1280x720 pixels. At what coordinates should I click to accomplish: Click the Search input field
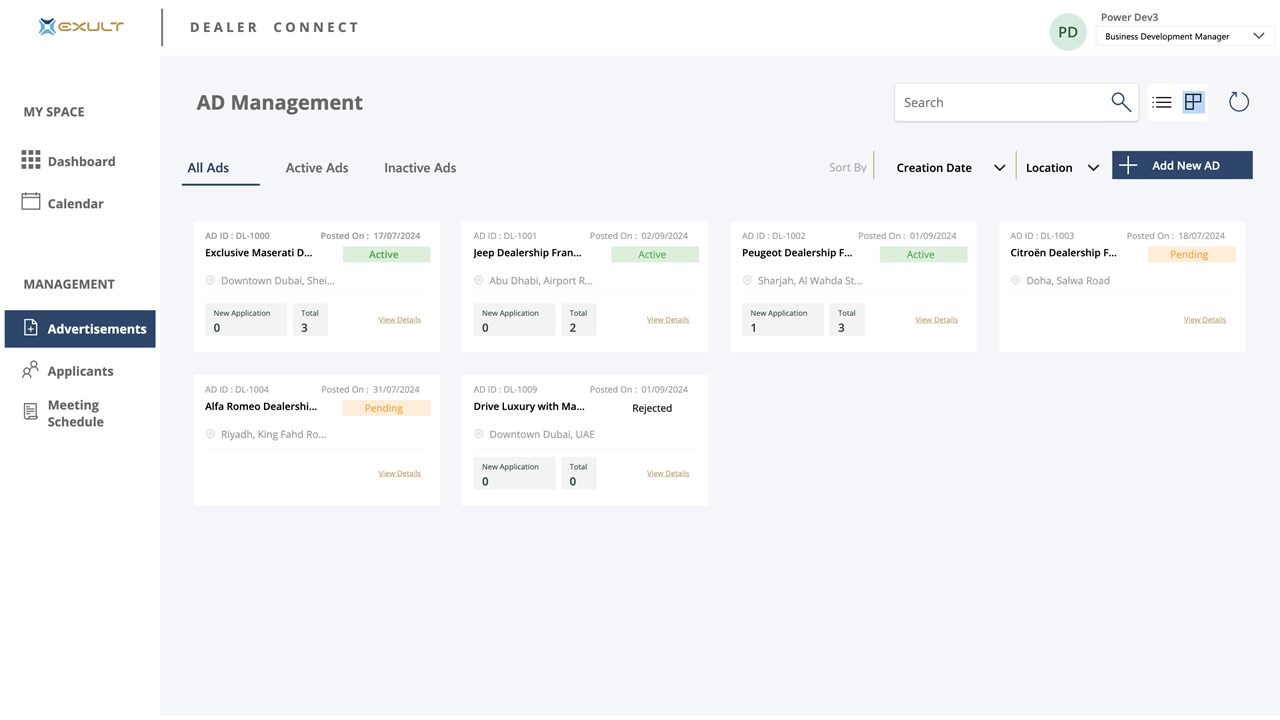tap(1000, 102)
